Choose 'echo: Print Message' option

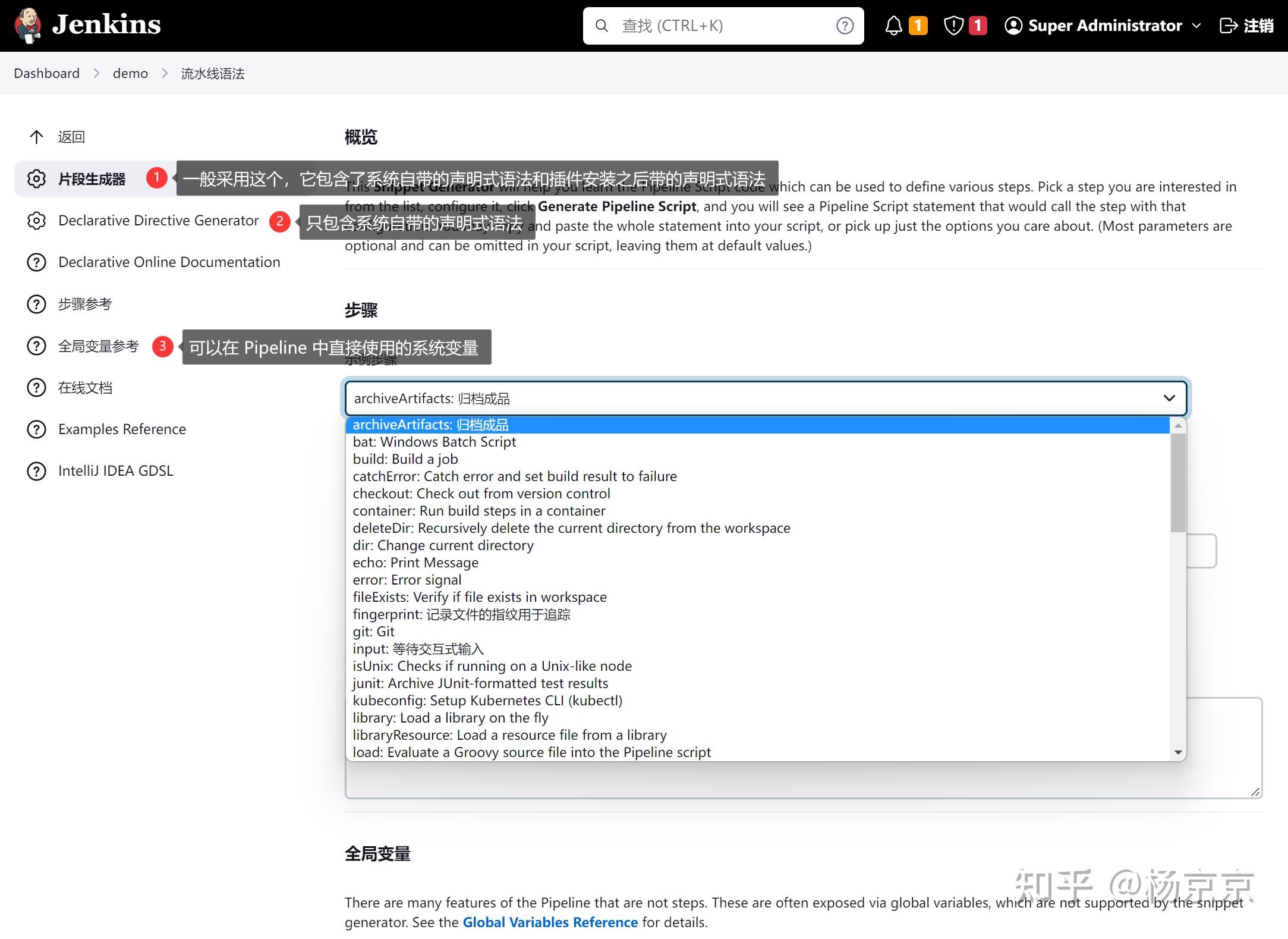(415, 563)
